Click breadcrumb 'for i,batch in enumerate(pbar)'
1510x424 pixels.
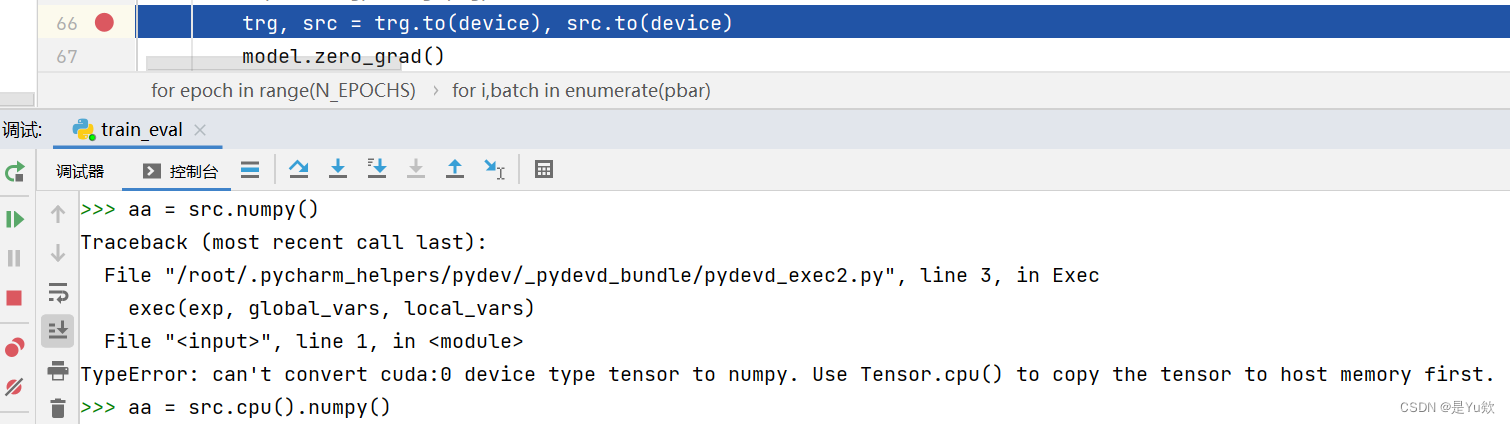click(582, 90)
